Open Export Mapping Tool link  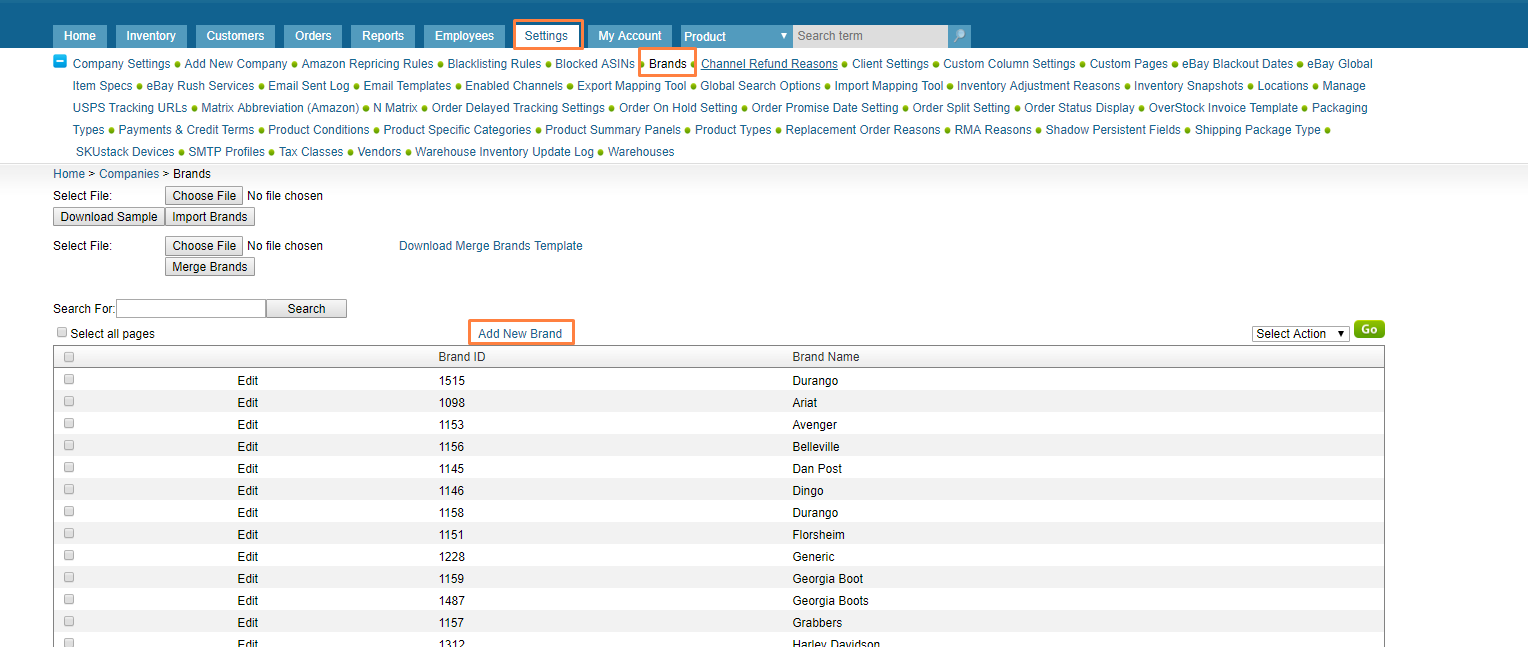[x=632, y=86]
